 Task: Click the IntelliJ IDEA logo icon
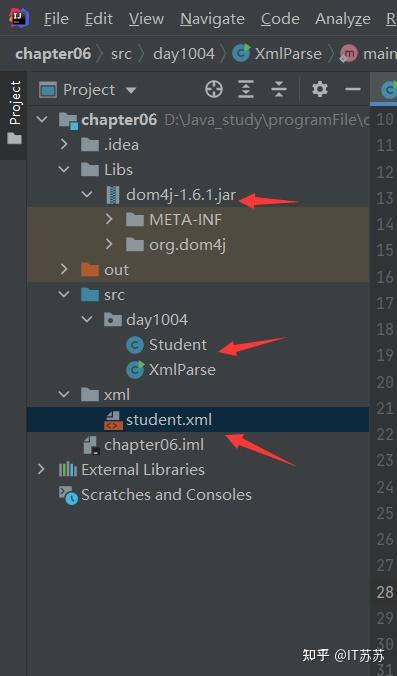pyautogui.click(x=19, y=18)
